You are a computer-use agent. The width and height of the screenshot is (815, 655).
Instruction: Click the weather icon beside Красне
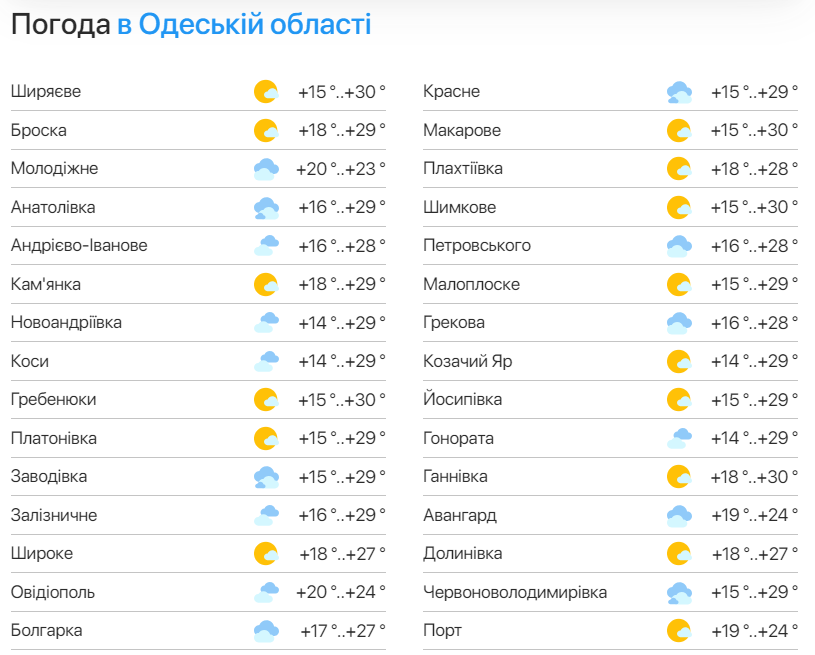679,92
